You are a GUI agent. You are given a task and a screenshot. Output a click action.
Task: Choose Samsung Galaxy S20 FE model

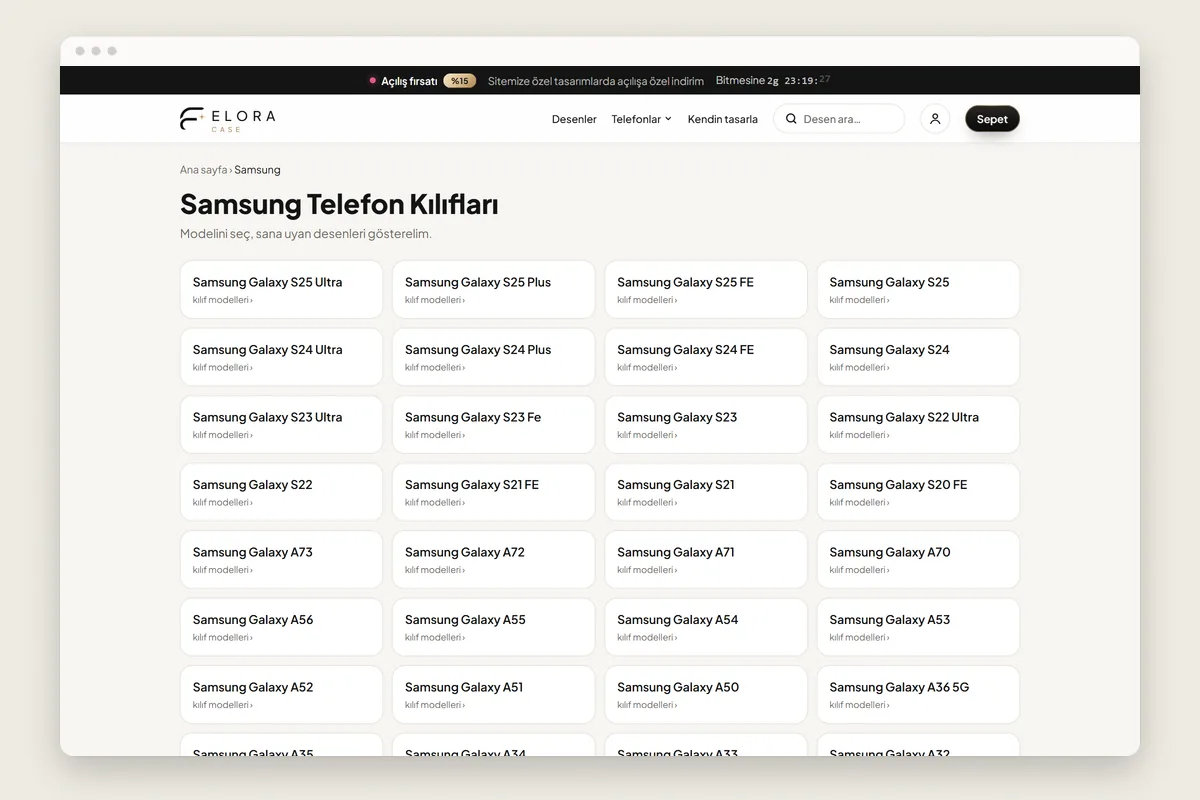[918, 492]
